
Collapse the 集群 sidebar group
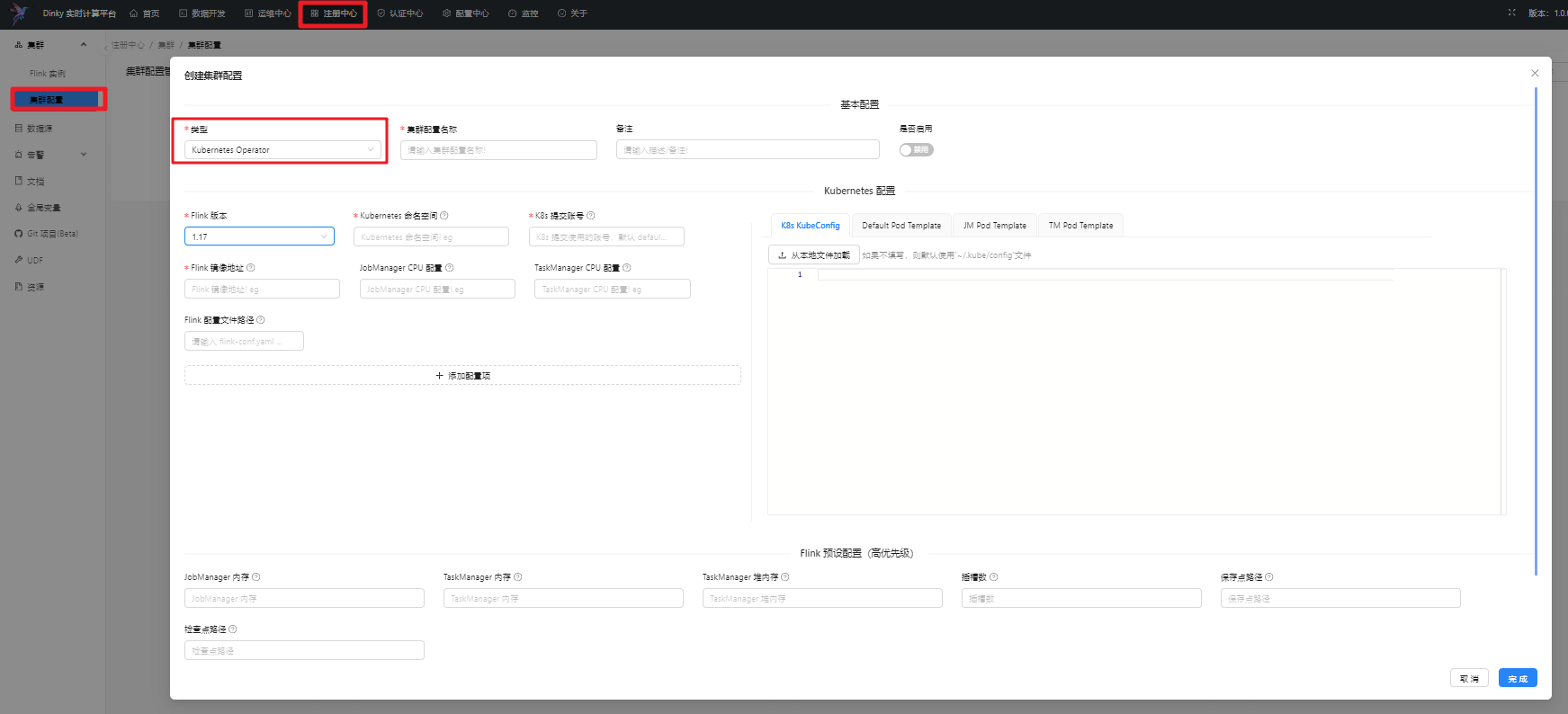click(x=84, y=45)
